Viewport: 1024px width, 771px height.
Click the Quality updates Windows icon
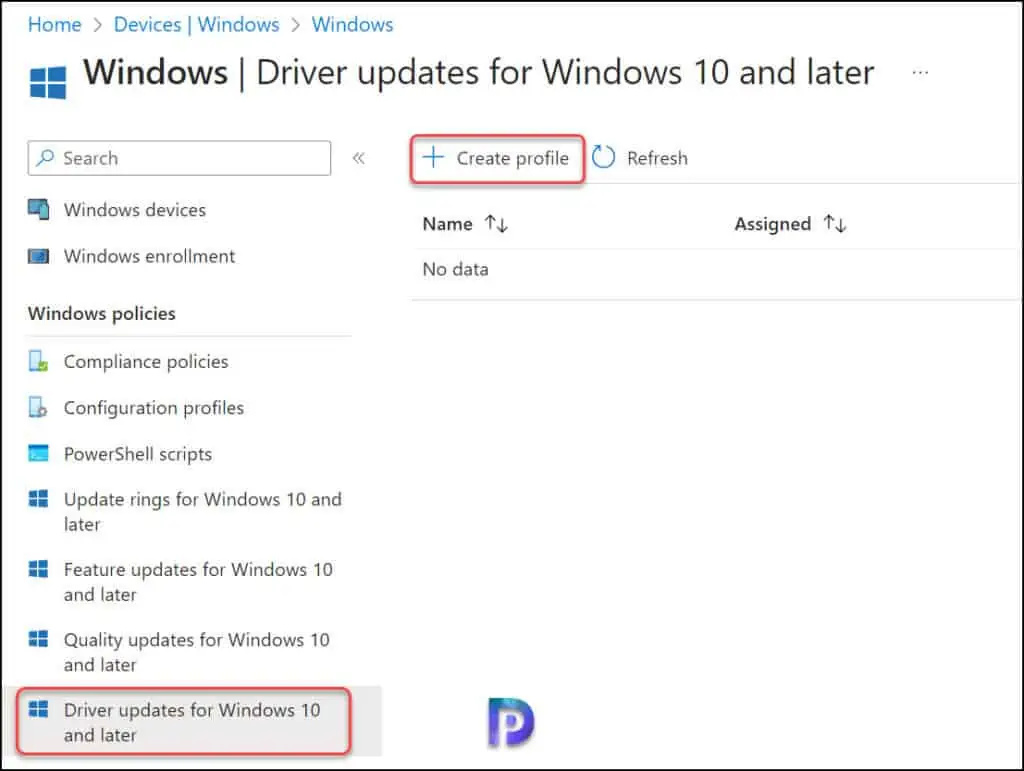point(39,638)
